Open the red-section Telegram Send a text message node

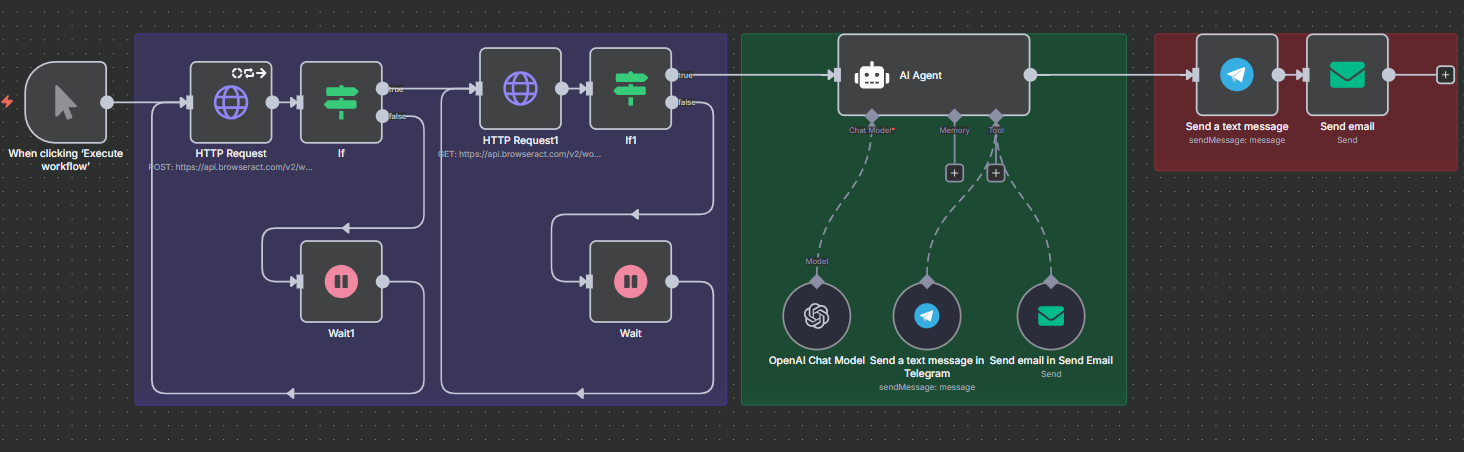pyautogui.click(x=1237, y=75)
